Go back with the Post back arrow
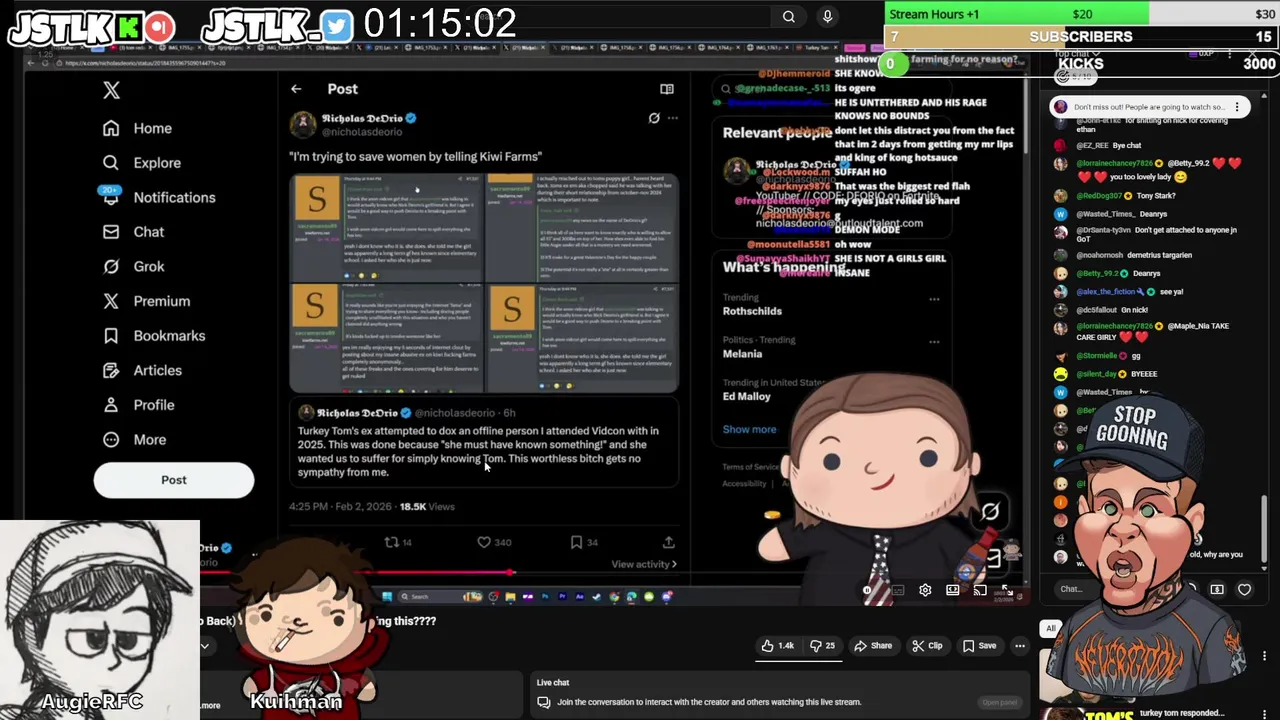The width and height of the screenshot is (1280, 720). (x=296, y=89)
